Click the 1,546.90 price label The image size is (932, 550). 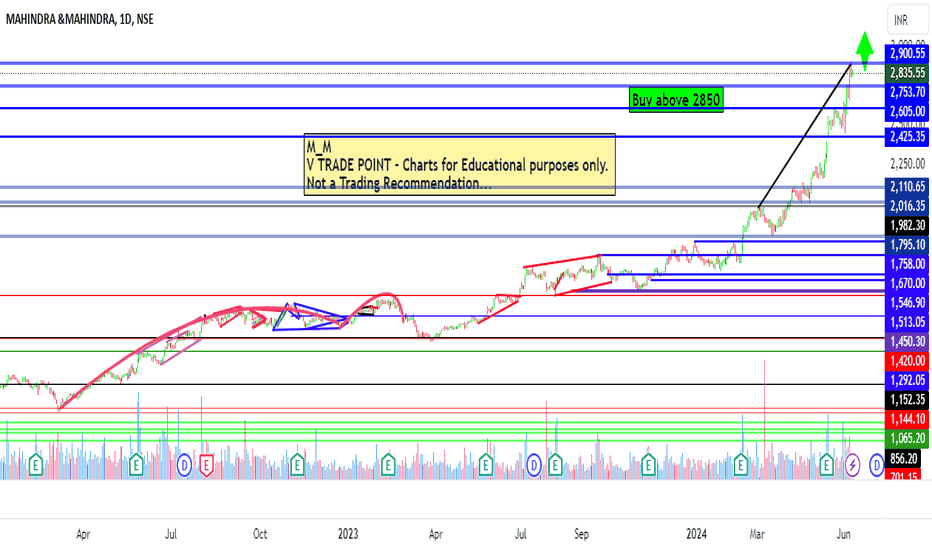coord(907,303)
